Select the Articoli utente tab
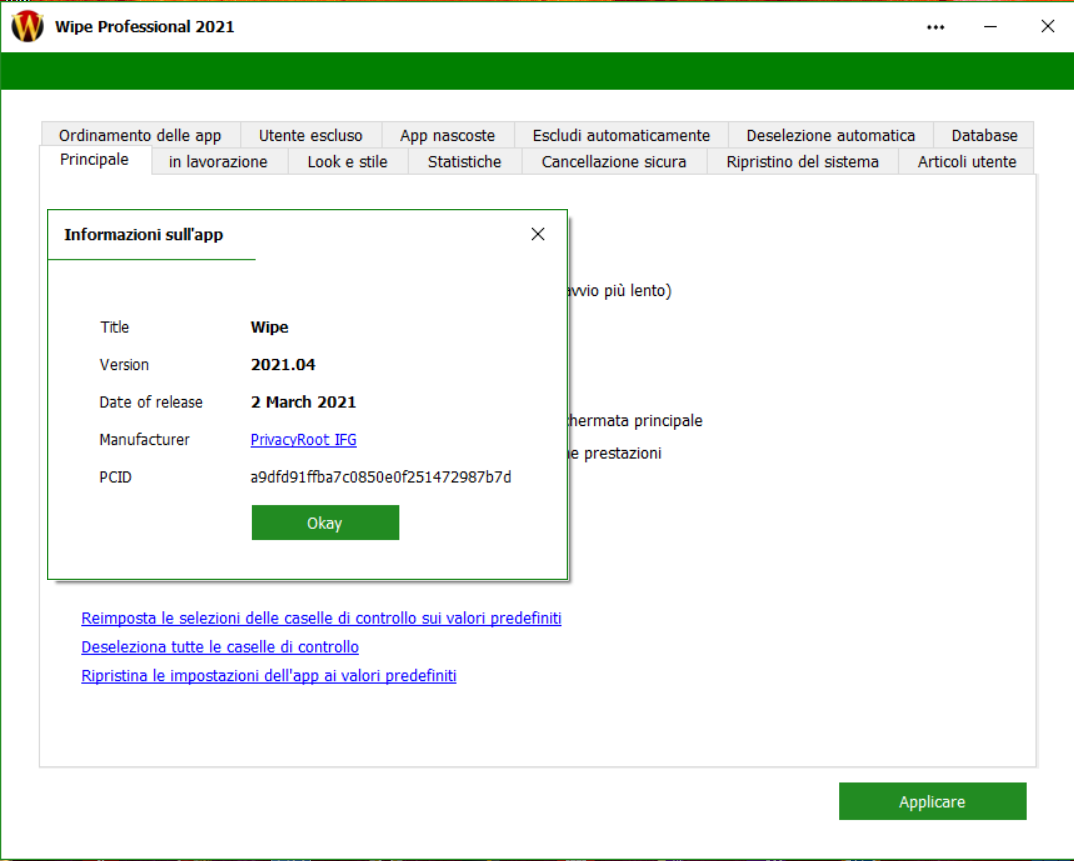Image resolution: width=1074 pixels, height=861 pixels. [966, 162]
